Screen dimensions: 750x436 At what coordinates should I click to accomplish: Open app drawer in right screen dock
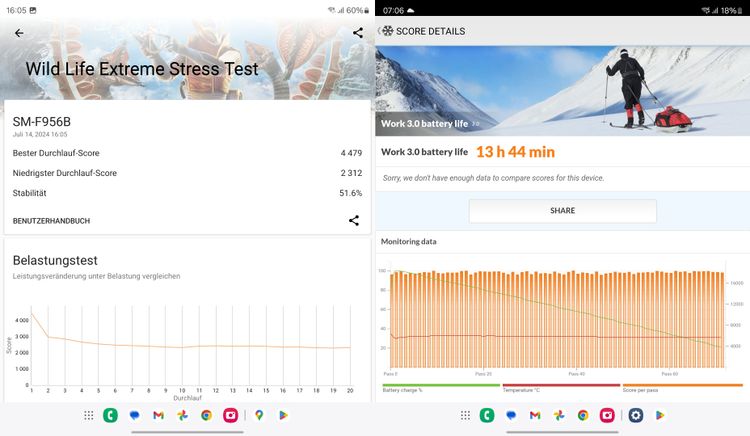[x=465, y=415]
